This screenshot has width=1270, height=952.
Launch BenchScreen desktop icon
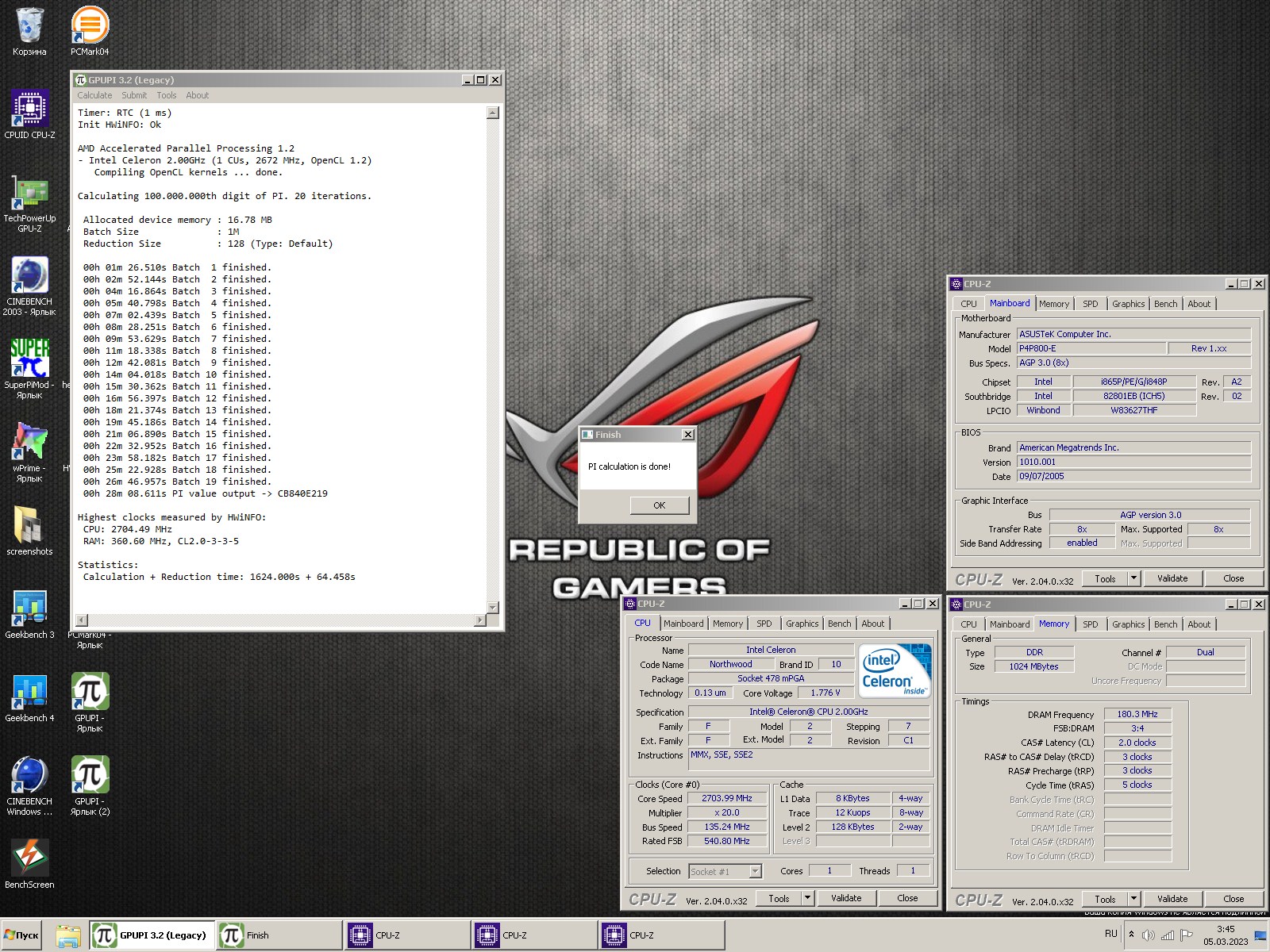click(29, 864)
